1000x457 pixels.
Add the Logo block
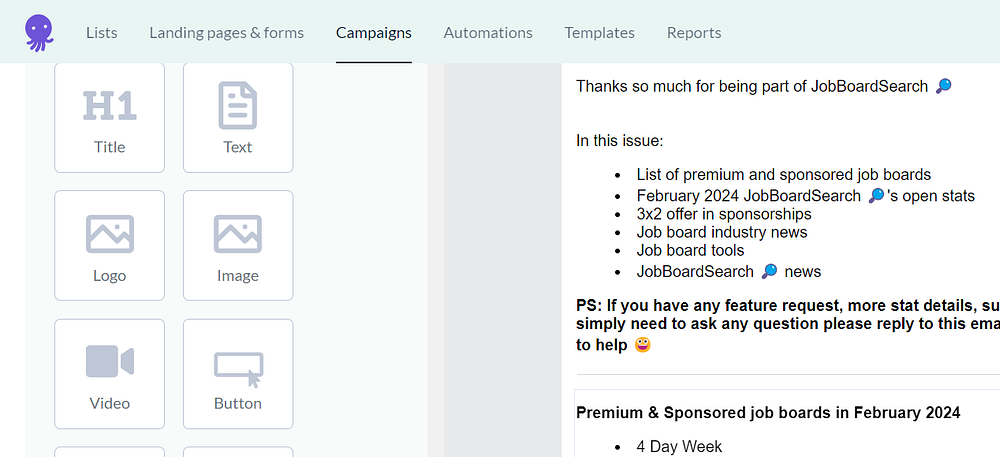[109, 245]
